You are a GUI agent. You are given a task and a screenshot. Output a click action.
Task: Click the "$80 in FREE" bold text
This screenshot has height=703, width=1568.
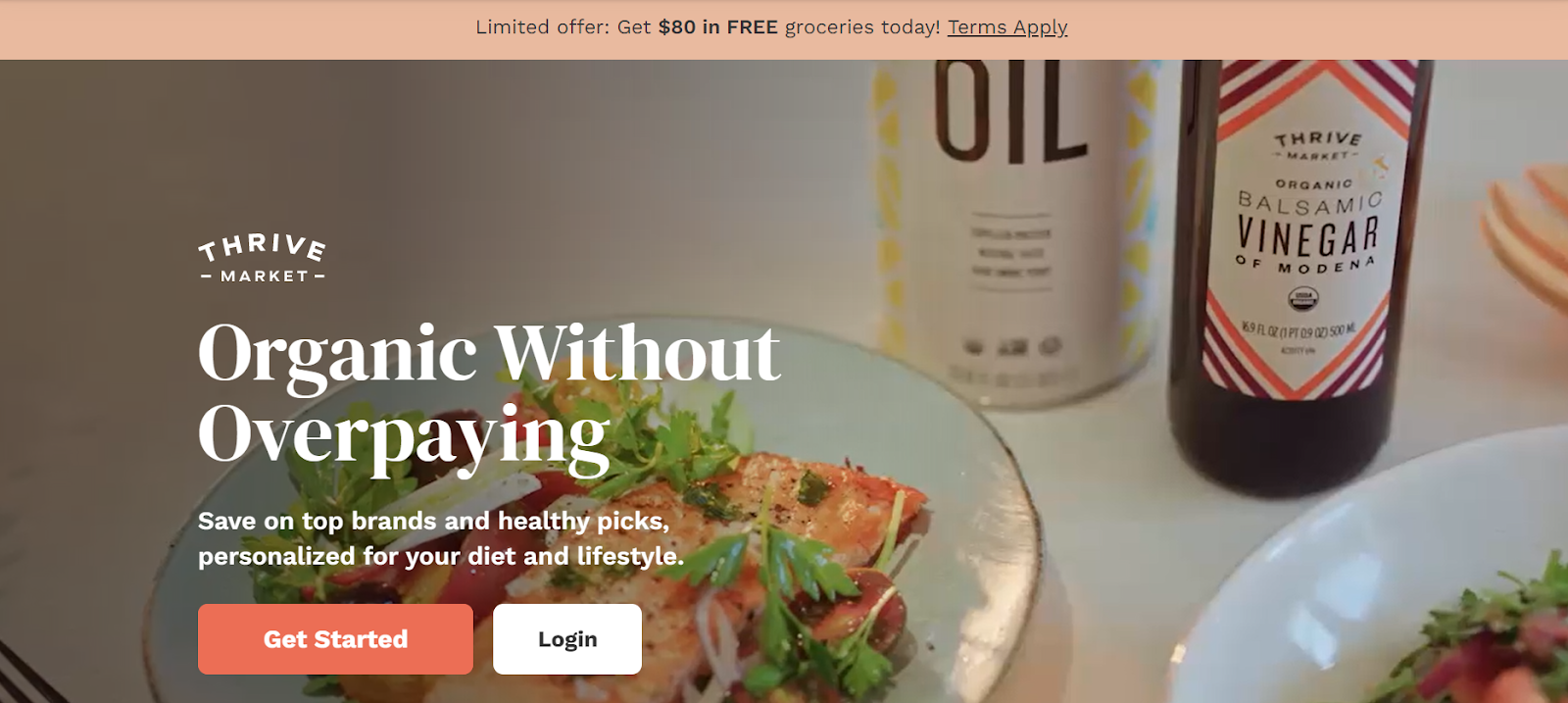pyautogui.click(x=717, y=27)
